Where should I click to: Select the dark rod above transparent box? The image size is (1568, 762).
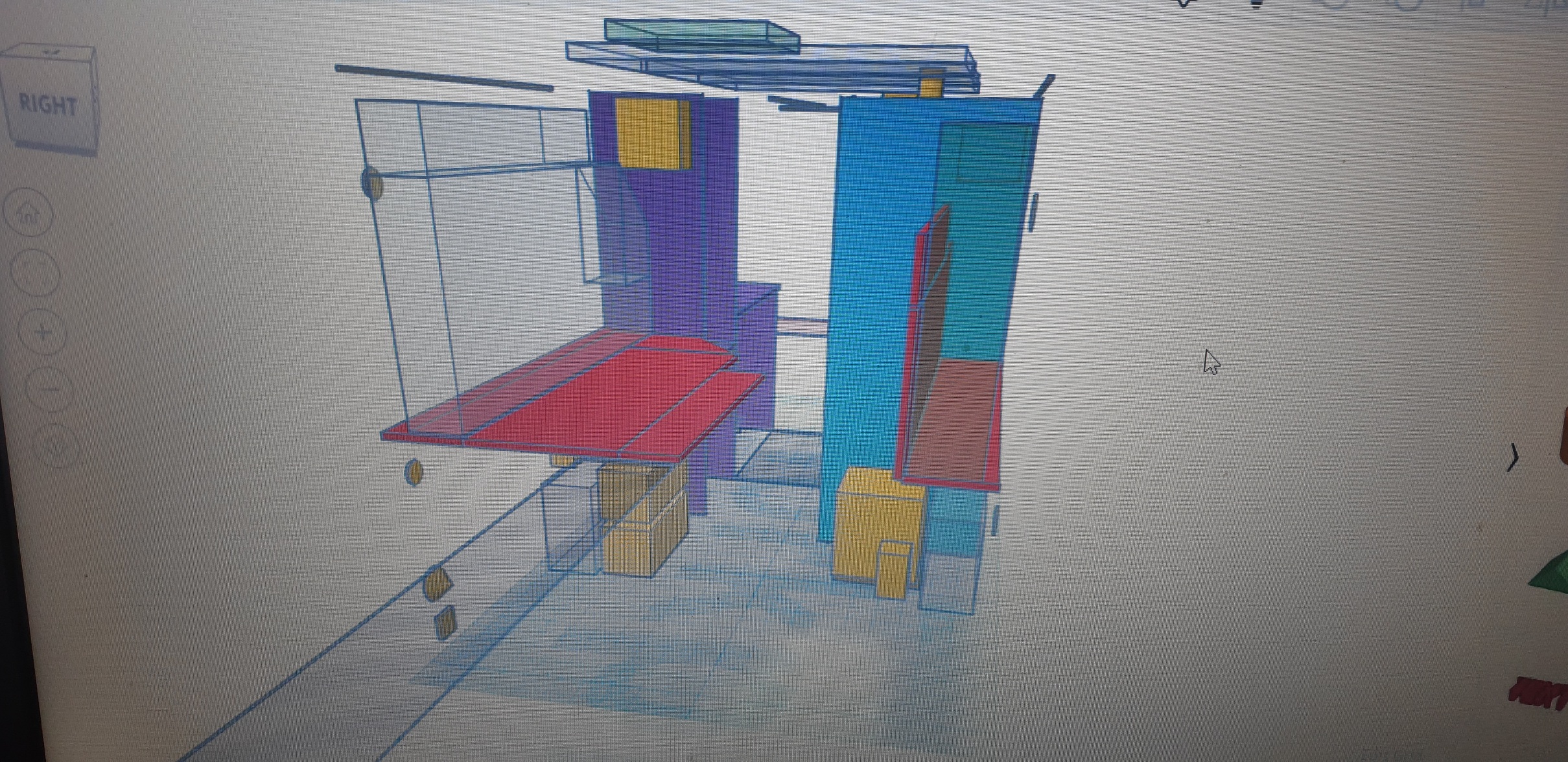[444, 78]
